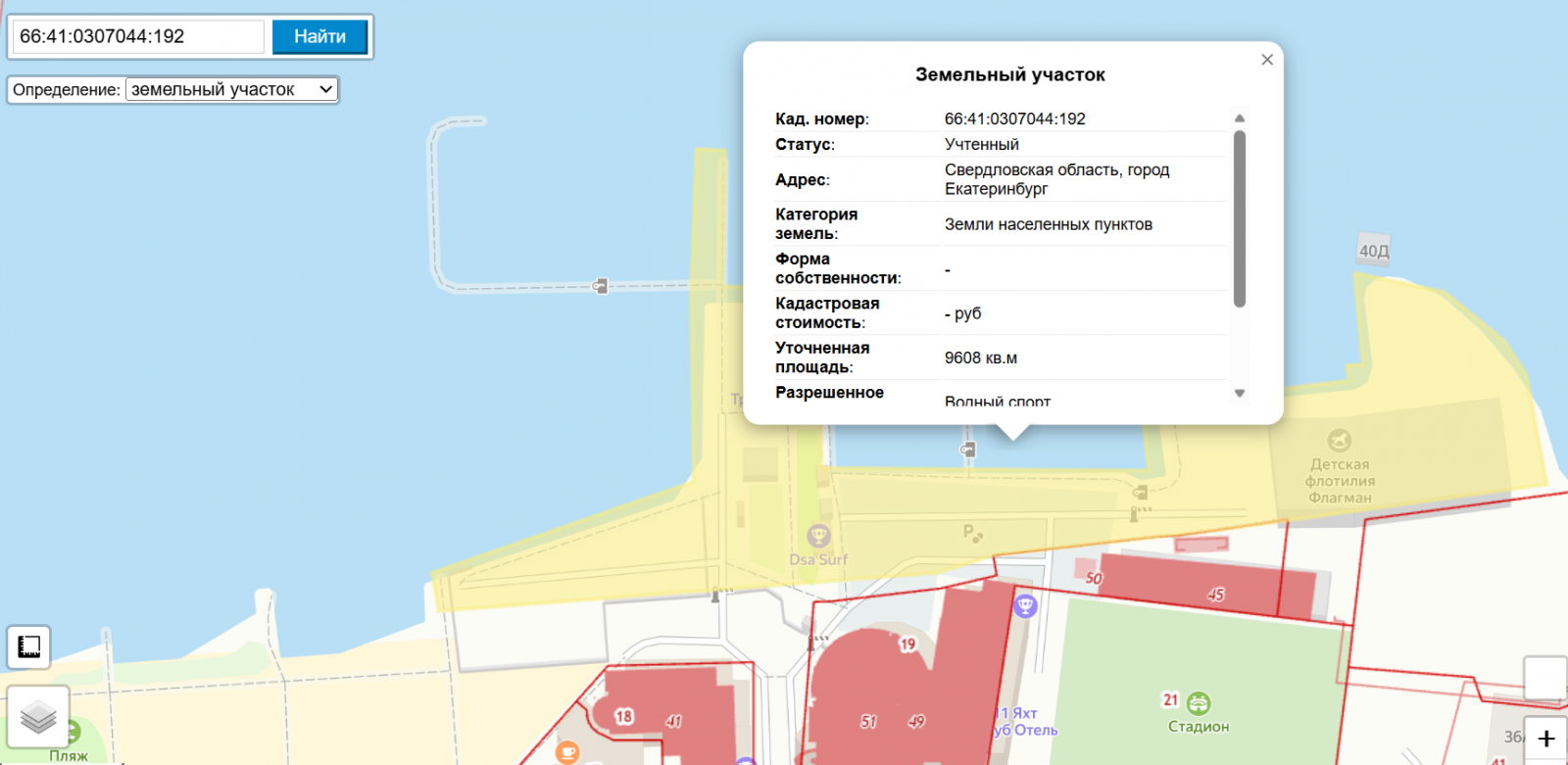Open the Определение object type dropdown

[232, 90]
